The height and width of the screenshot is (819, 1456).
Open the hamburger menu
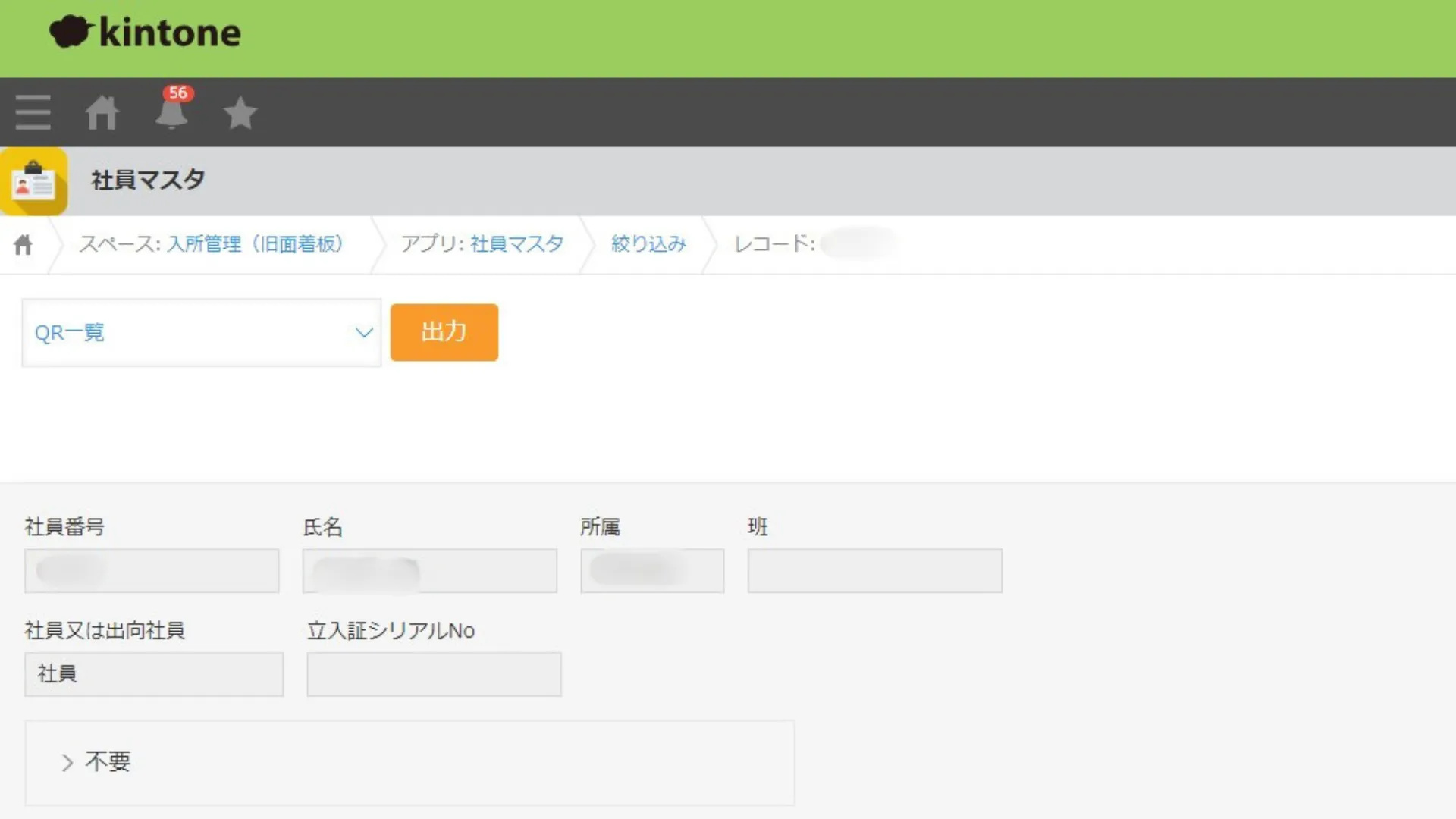(33, 112)
